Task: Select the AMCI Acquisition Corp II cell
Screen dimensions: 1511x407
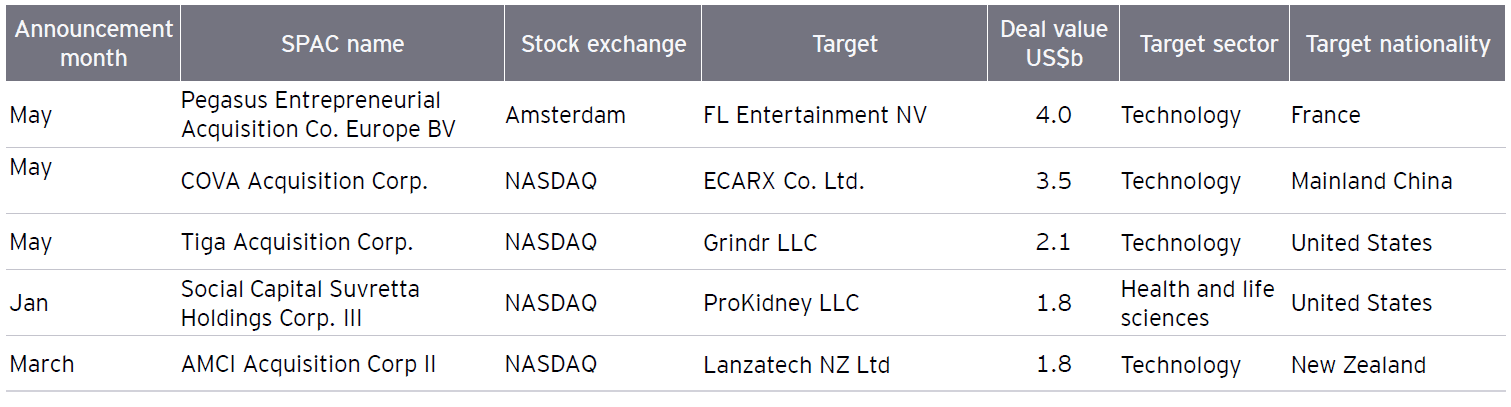Action: (x=308, y=365)
